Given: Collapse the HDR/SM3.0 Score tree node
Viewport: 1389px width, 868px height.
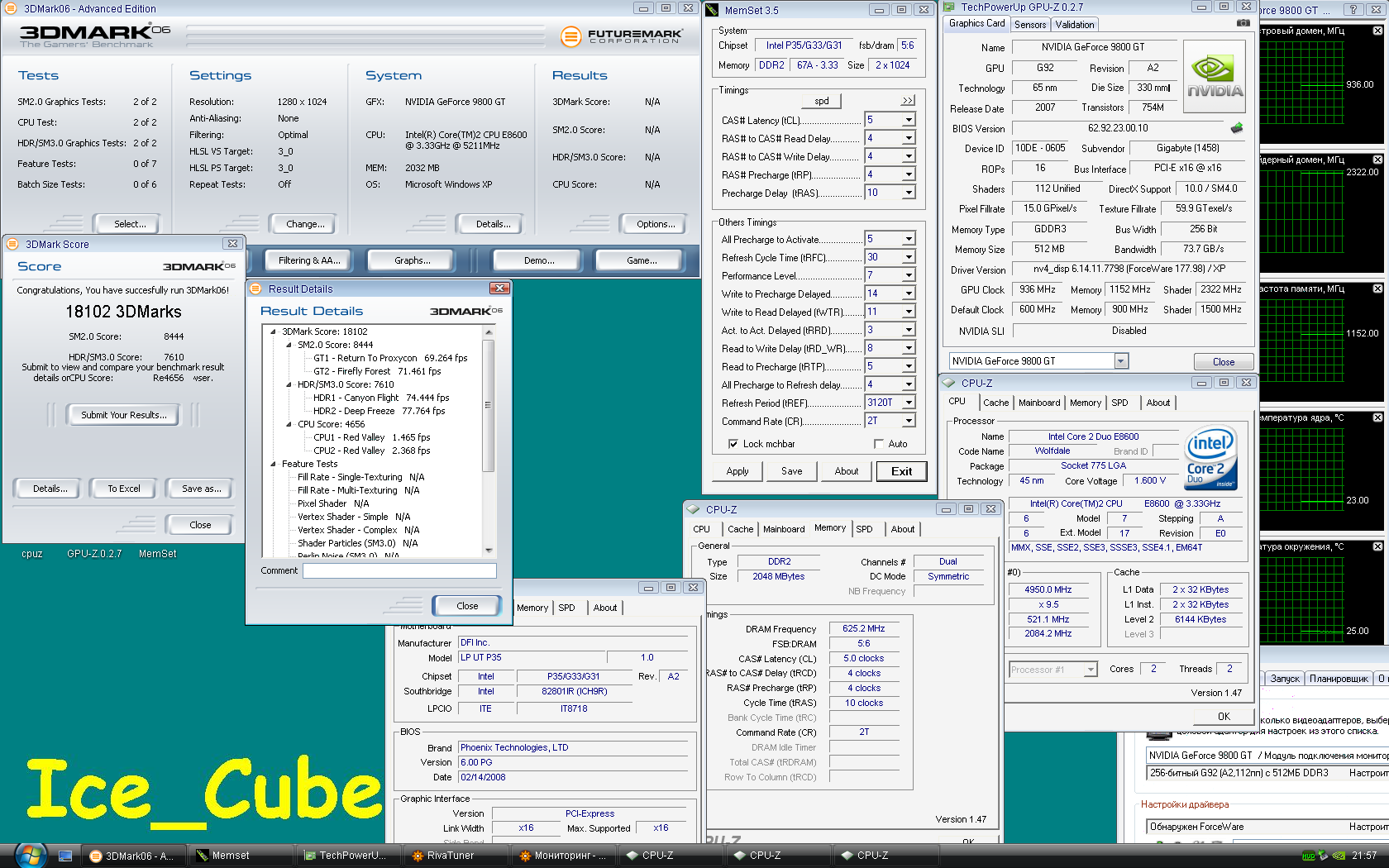Looking at the screenshot, I should tap(289, 384).
